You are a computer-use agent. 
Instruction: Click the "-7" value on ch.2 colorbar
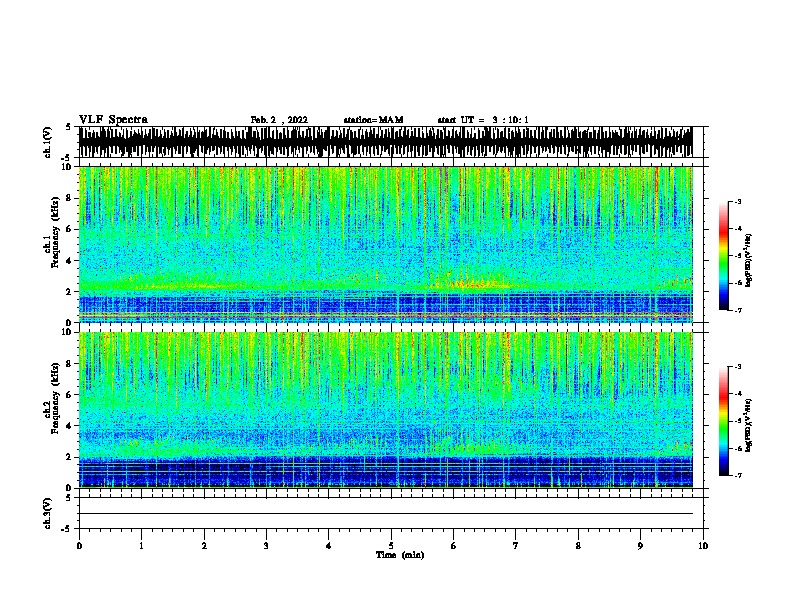click(737, 476)
